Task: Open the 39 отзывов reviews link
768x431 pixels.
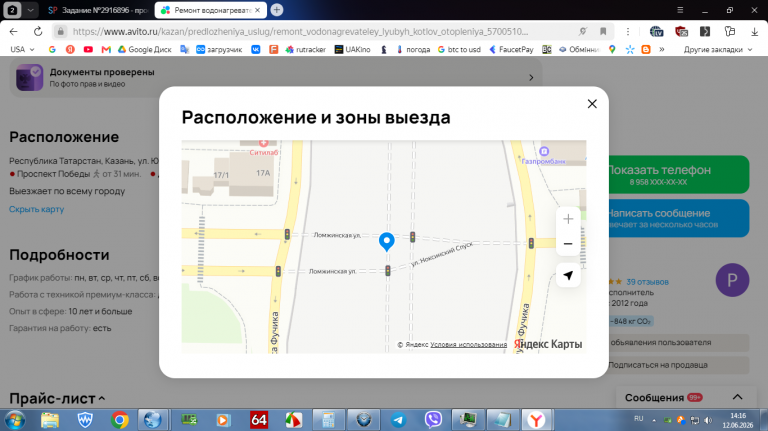Action: 647,282
